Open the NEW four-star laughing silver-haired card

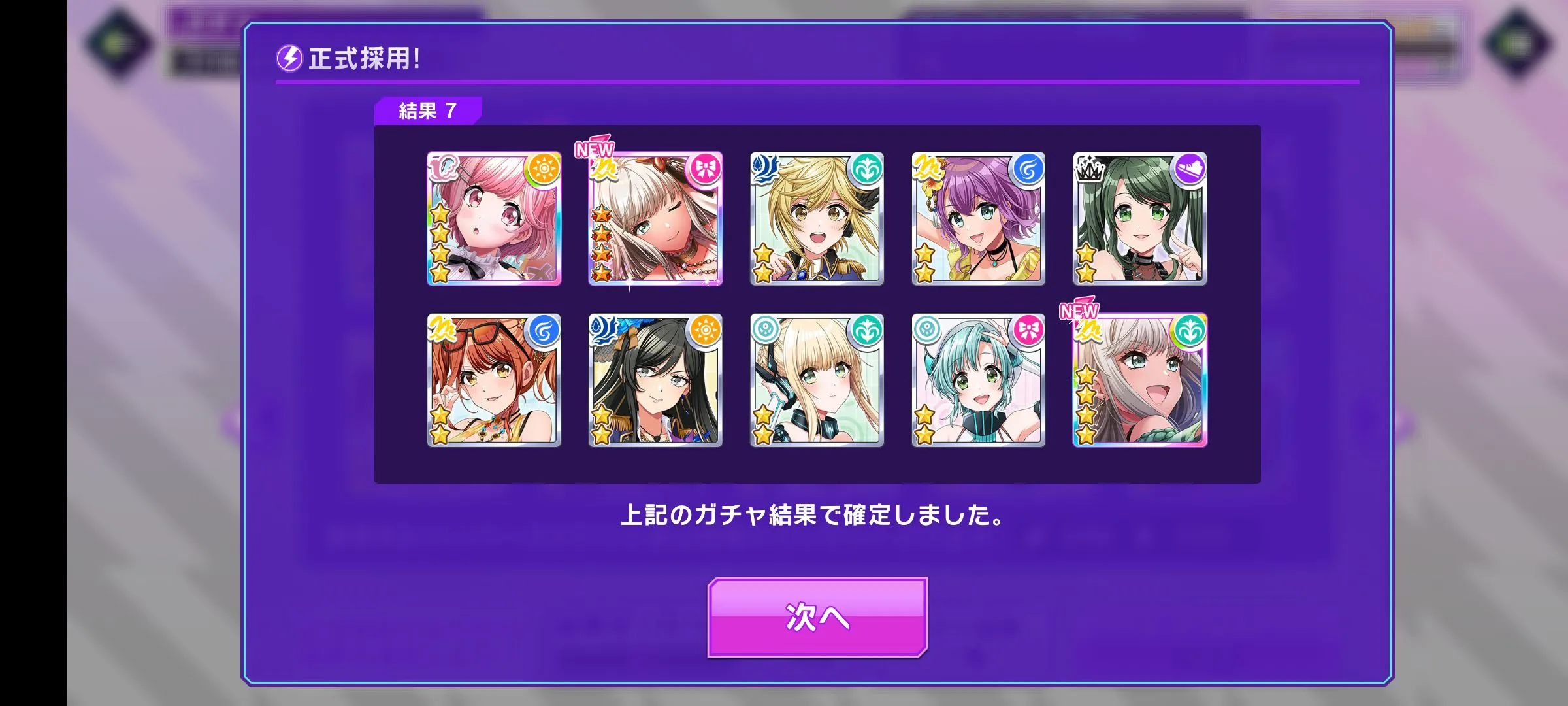coord(1139,380)
